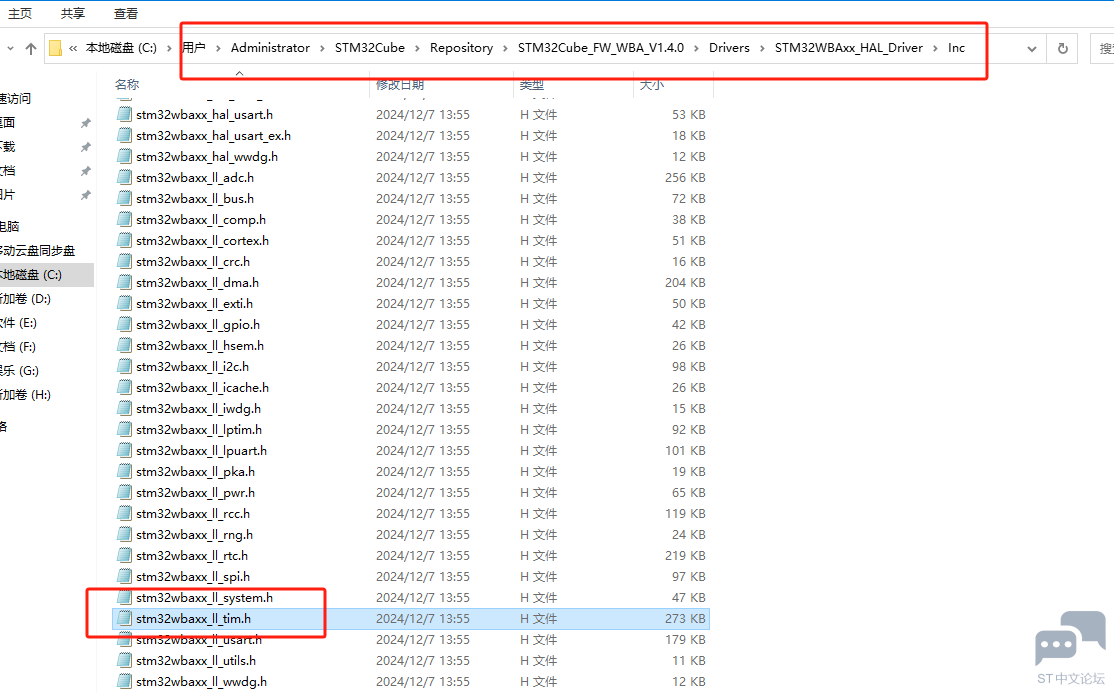Sort by 名称 column header
The width and height of the screenshot is (1114, 694).
click(x=126, y=85)
